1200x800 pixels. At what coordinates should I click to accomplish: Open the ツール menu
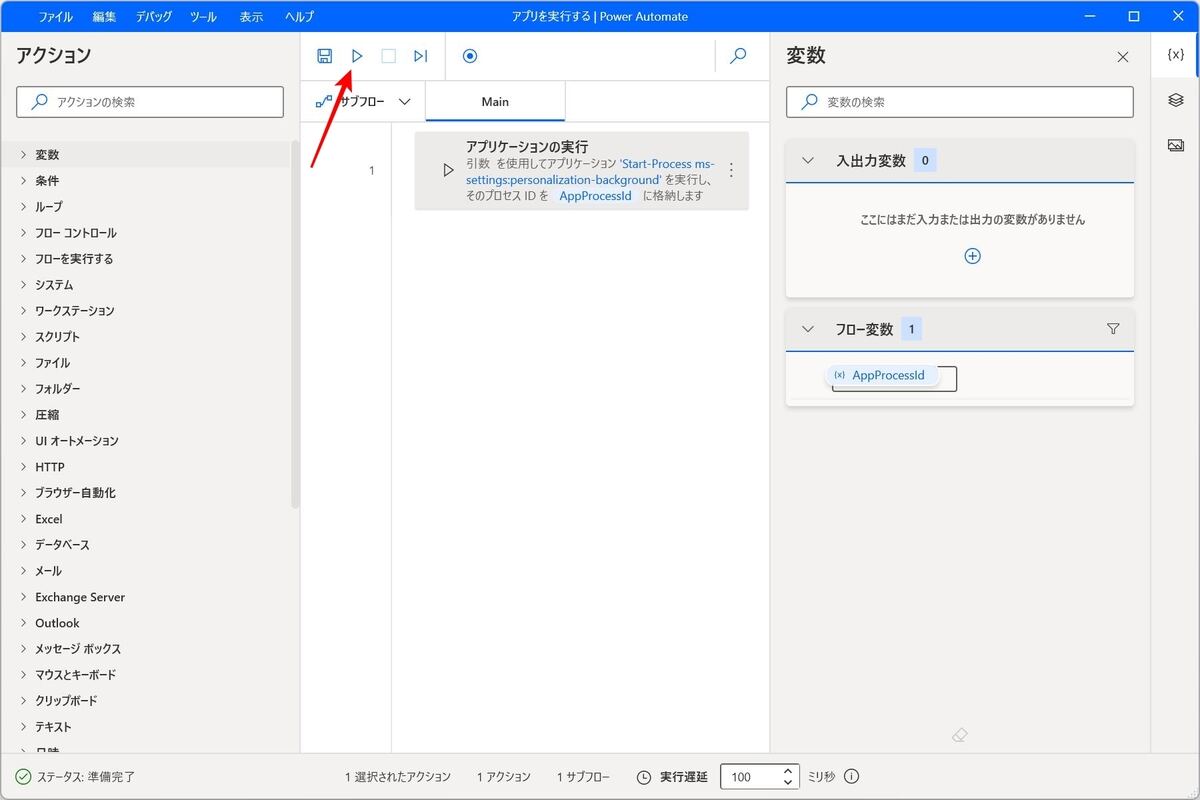tap(203, 17)
